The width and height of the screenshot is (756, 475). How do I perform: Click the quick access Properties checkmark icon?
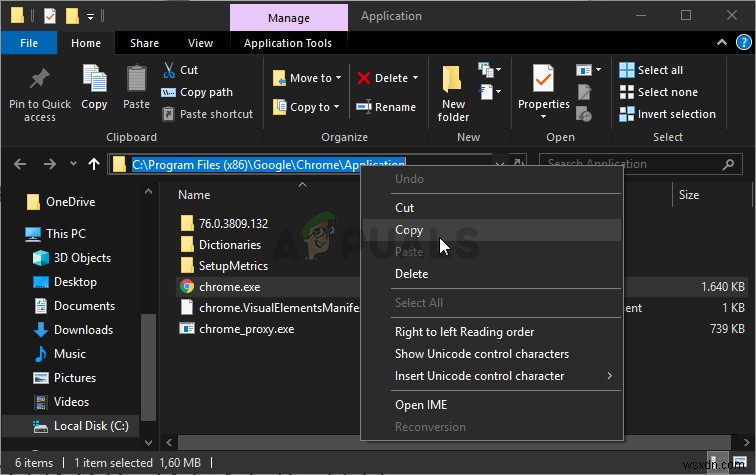[50, 16]
